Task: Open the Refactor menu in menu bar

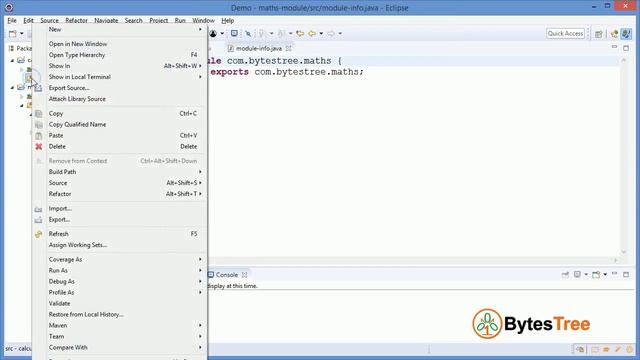Action: click(x=76, y=20)
